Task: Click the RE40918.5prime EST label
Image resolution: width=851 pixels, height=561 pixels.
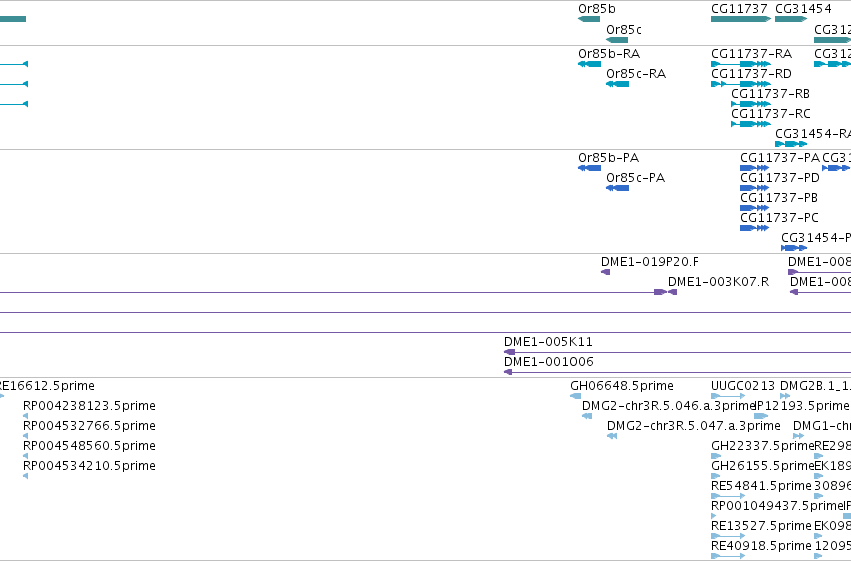Action: [761, 546]
